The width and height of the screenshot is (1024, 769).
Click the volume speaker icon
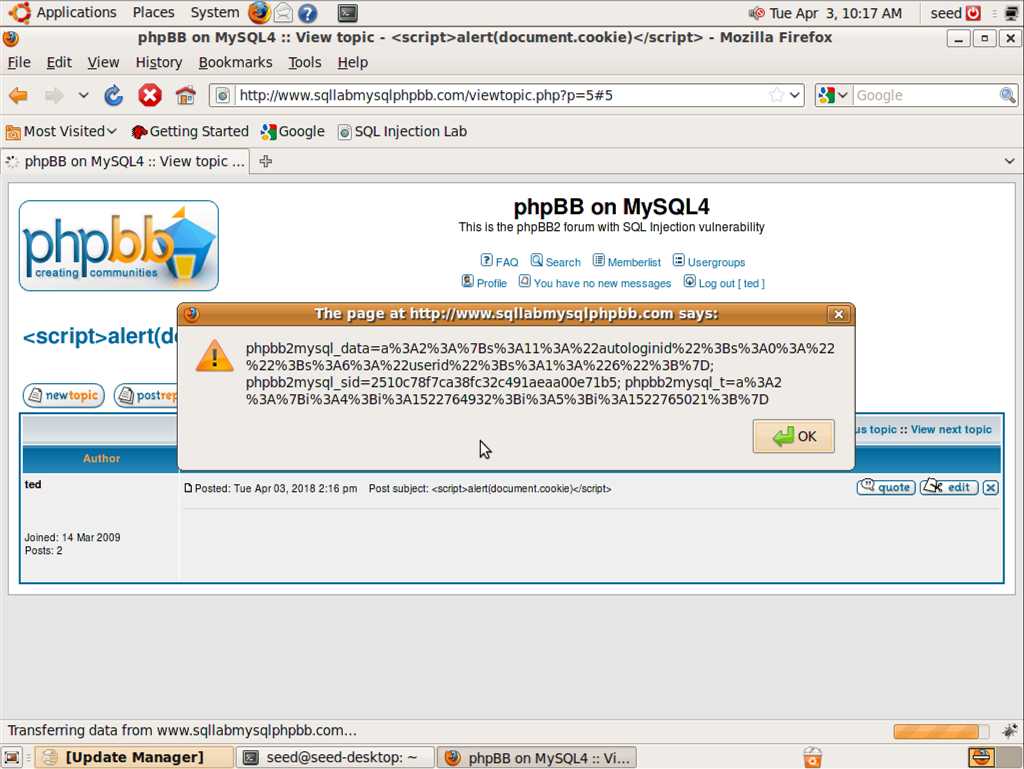tap(757, 13)
